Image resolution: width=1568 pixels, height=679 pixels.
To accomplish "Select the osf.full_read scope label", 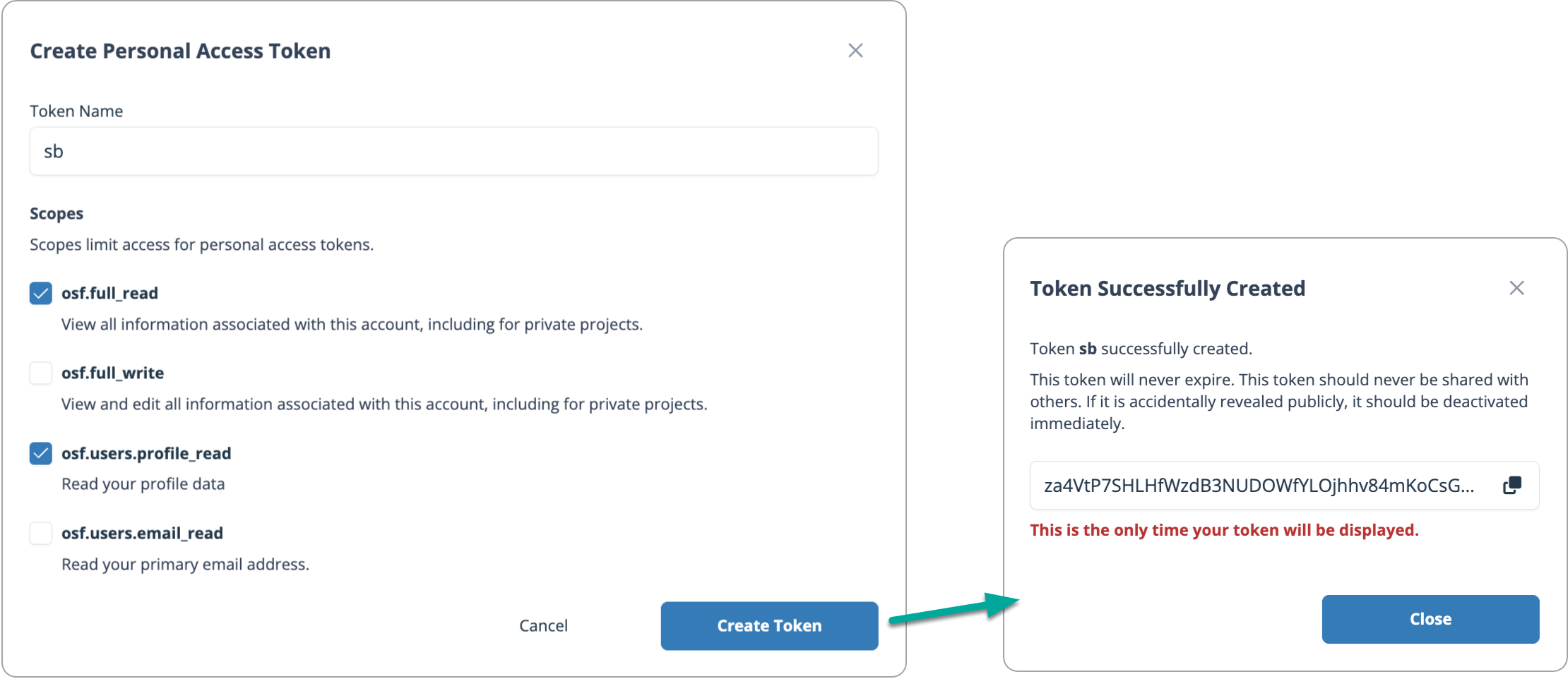I will (x=109, y=293).
